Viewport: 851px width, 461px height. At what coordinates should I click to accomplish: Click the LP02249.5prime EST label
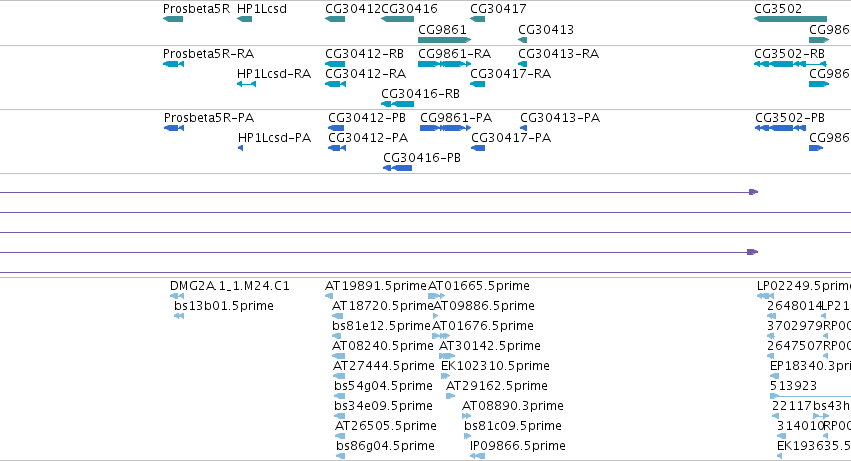804,286
